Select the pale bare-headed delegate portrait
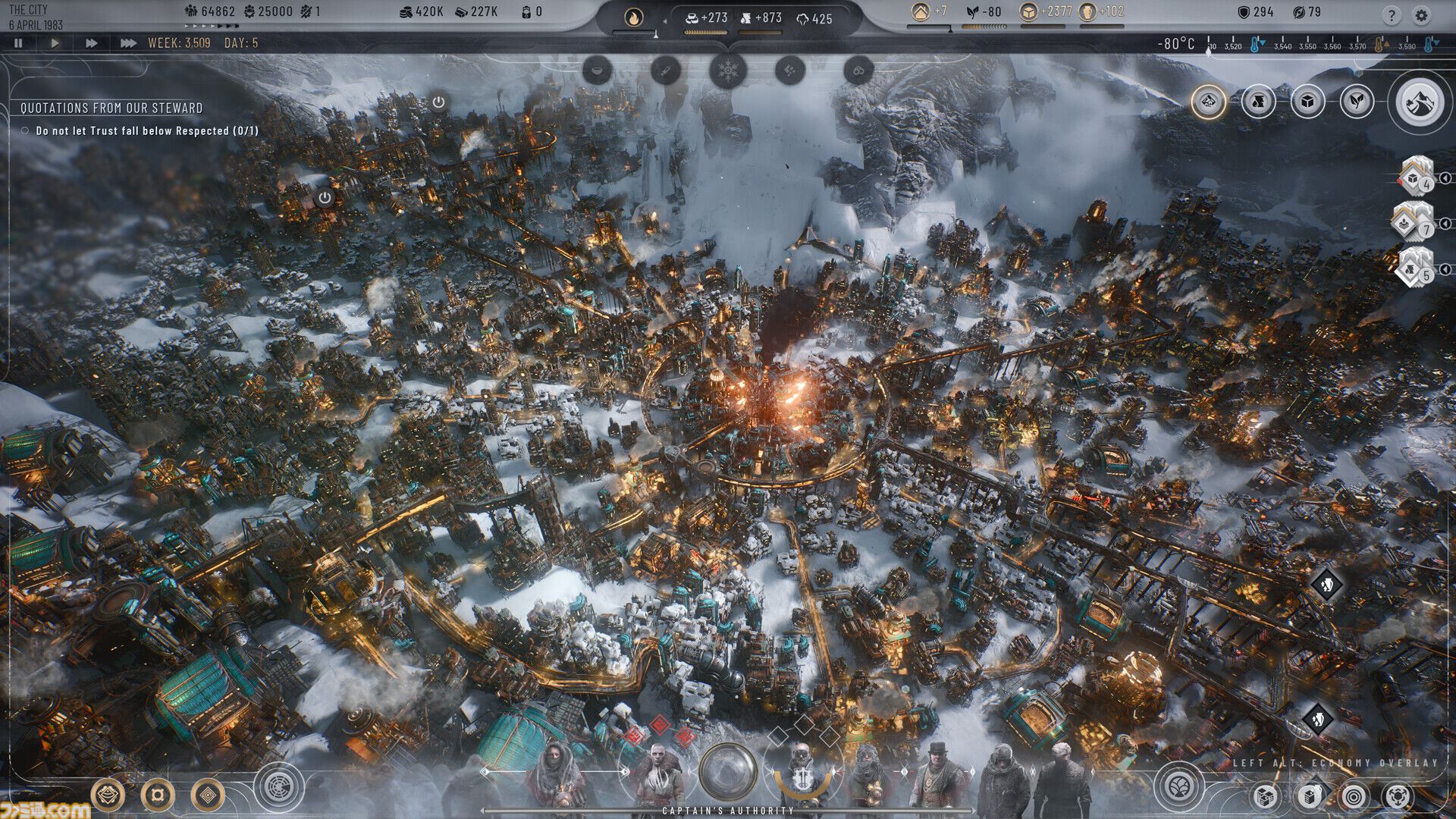 [658, 775]
